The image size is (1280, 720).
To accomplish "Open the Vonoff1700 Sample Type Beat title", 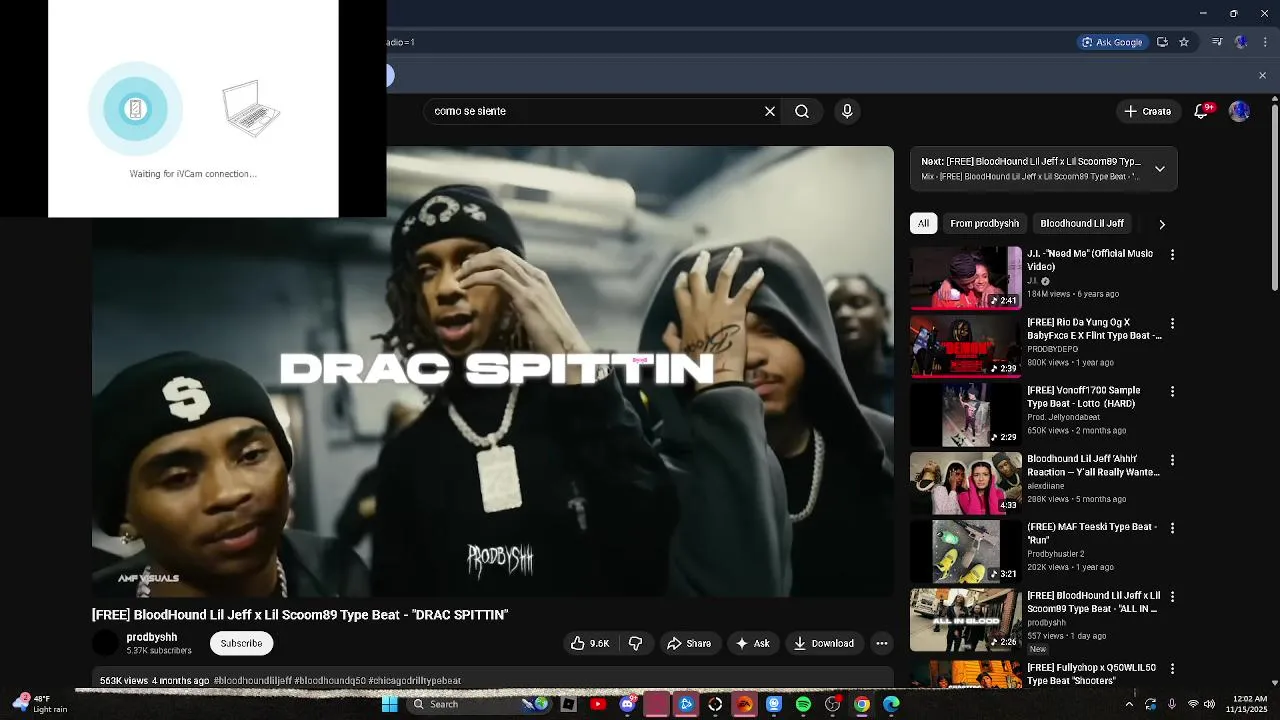I will (1091, 396).
